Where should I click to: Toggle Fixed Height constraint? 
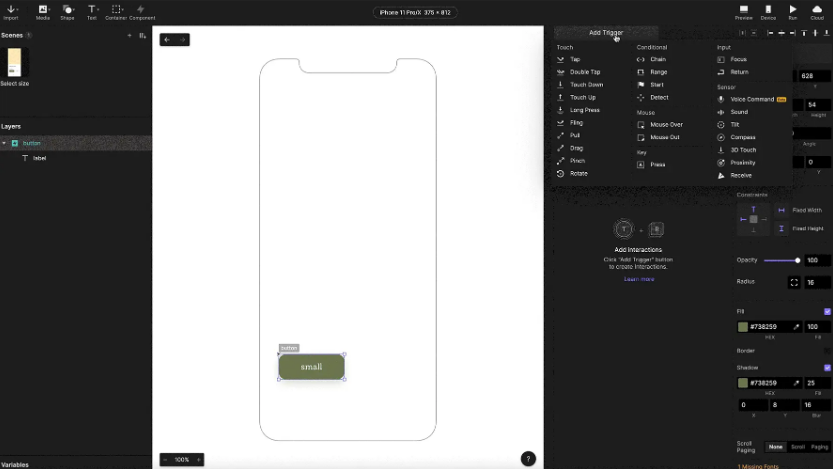781,228
